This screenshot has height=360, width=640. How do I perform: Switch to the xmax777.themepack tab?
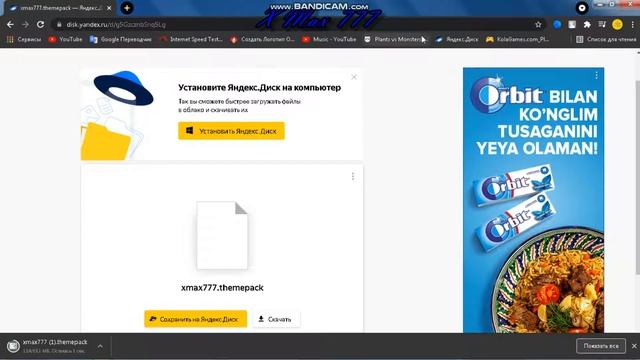[60, 8]
